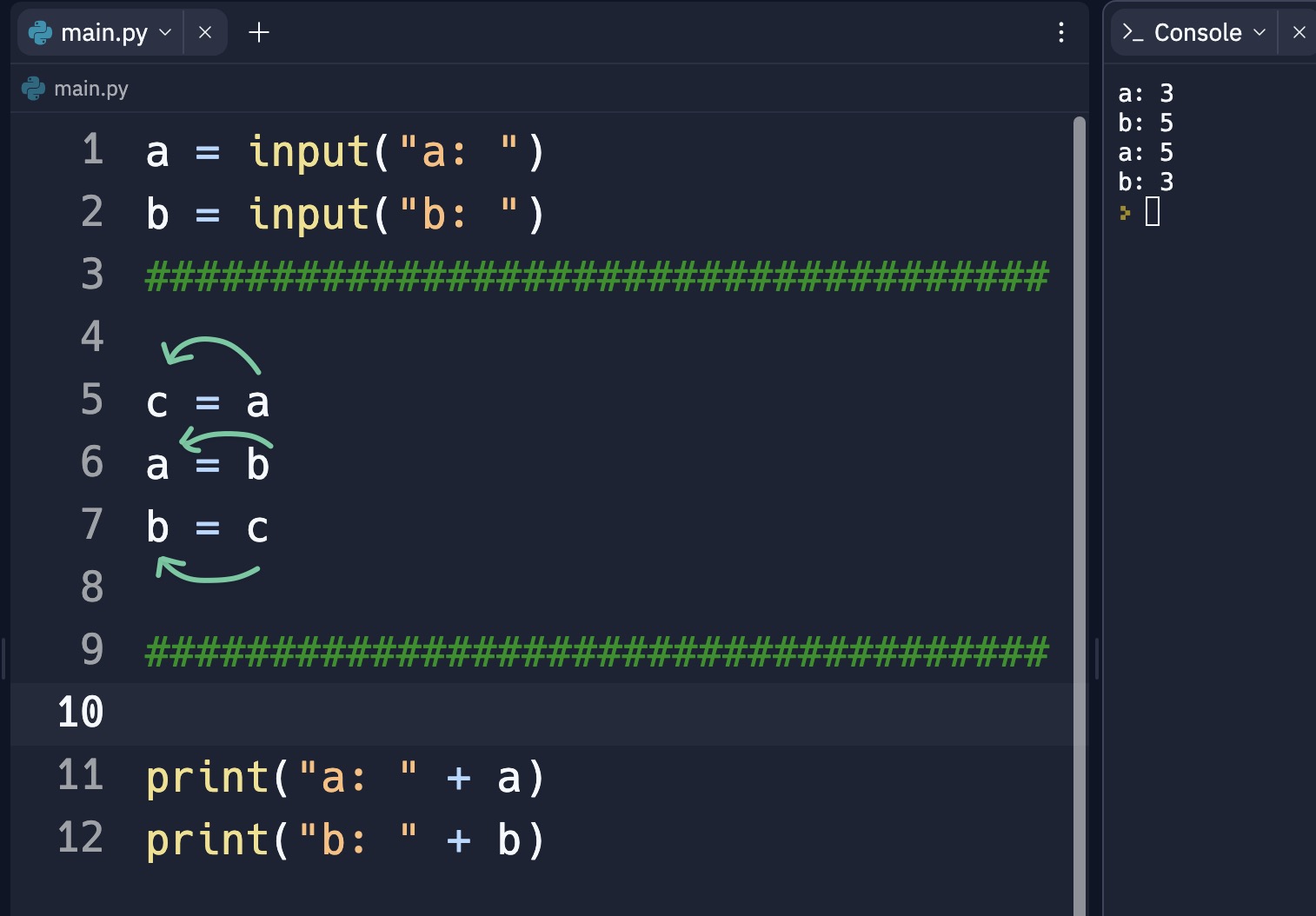Click line number 10 in the gutter
Viewport: 1316px width, 916px height.
point(80,713)
